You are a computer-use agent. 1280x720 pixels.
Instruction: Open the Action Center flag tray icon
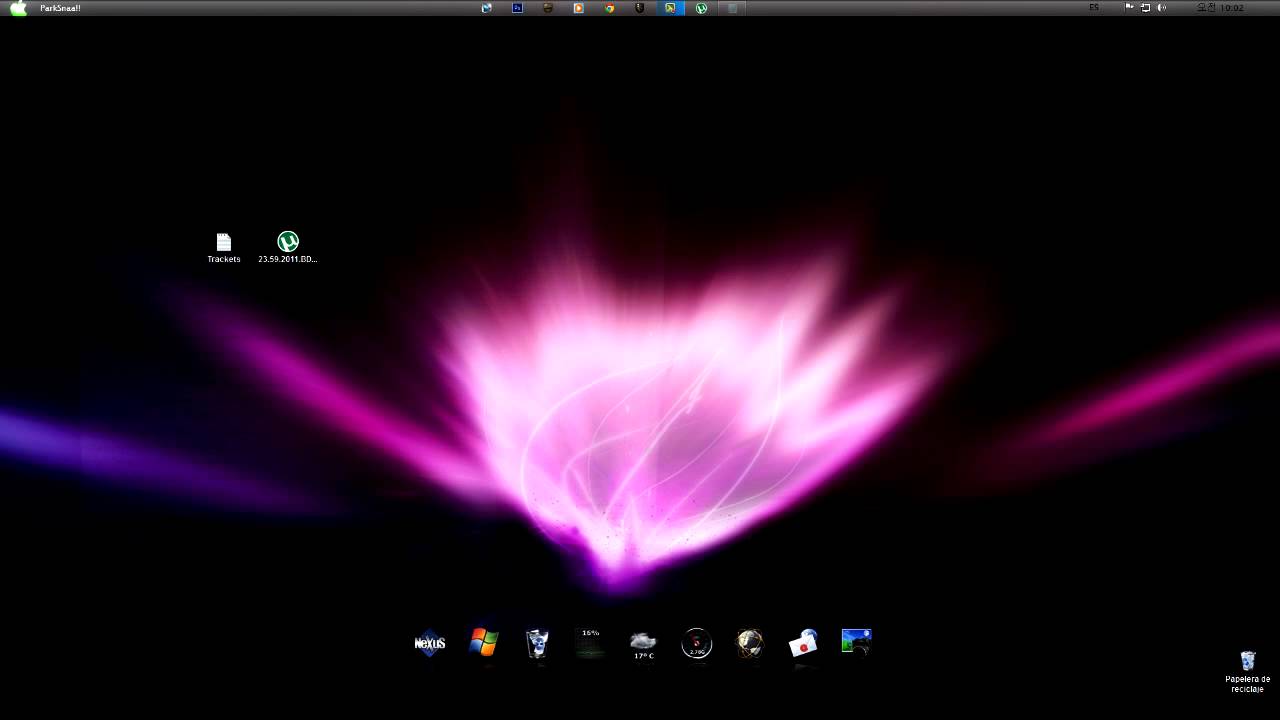pyautogui.click(x=1130, y=7)
